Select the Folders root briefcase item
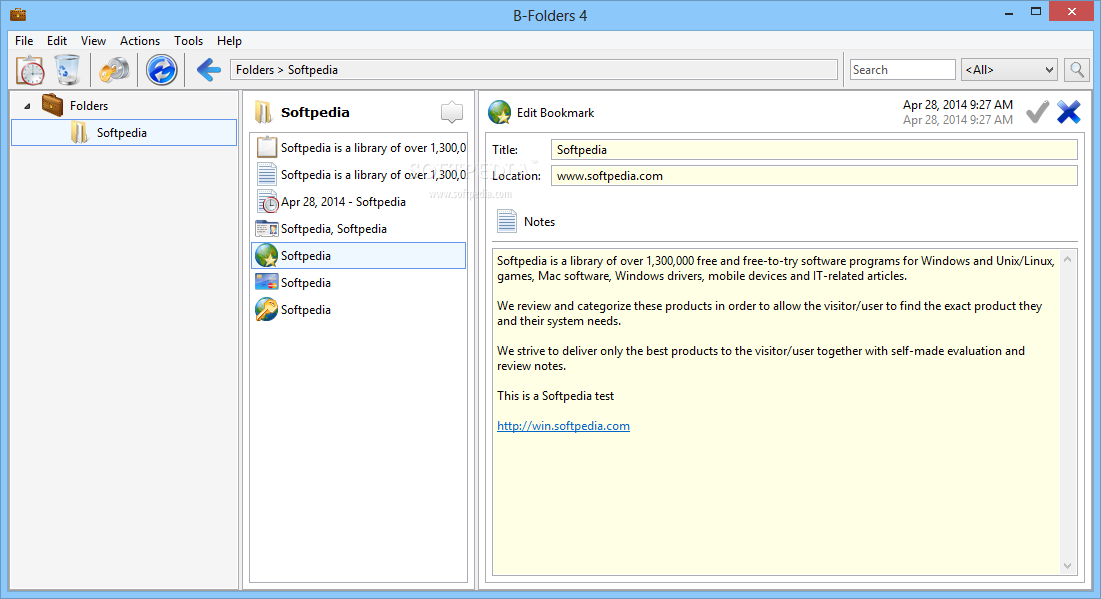1101x599 pixels. click(x=74, y=105)
